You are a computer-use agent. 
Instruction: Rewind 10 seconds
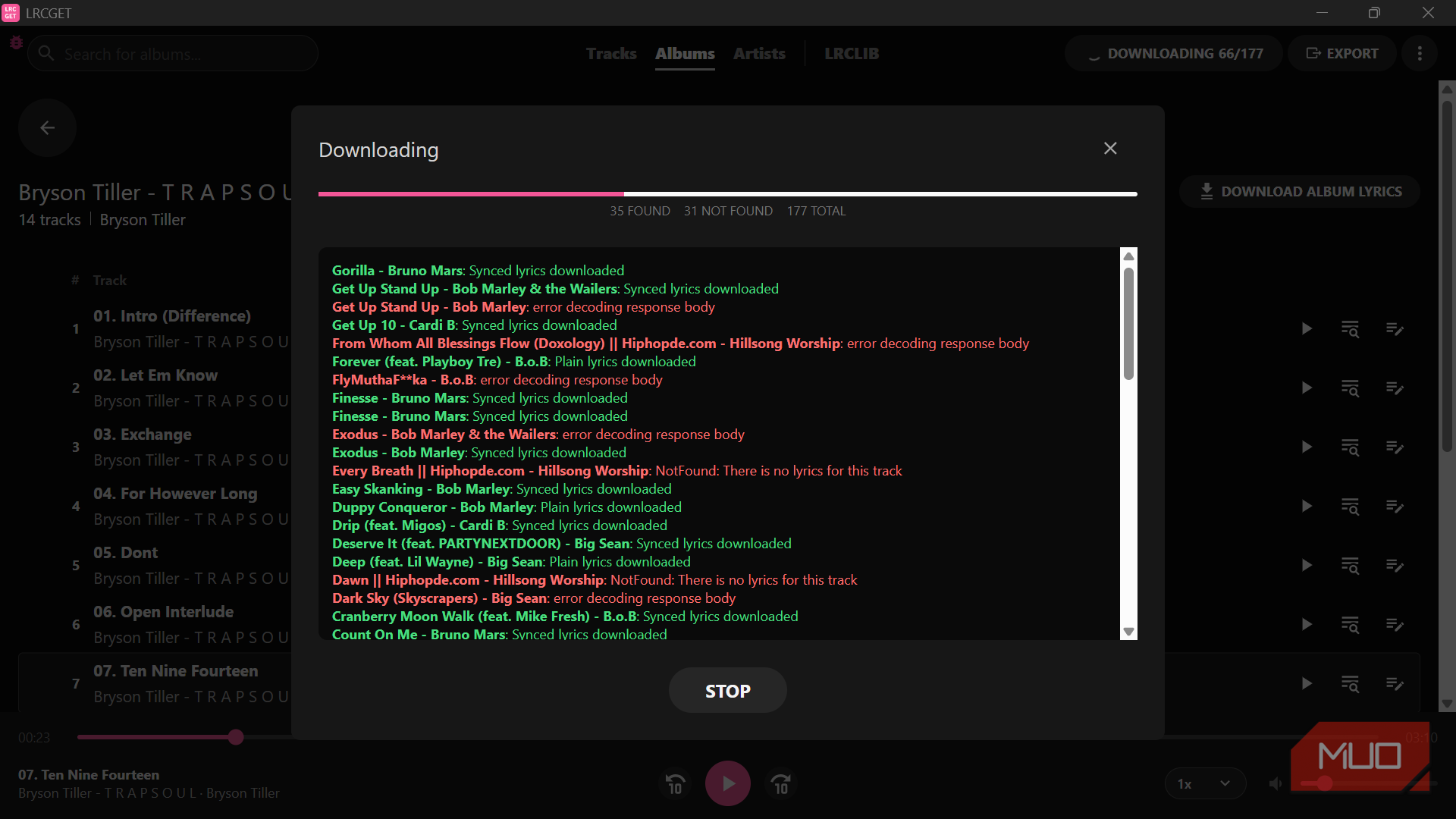click(x=675, y=783)
